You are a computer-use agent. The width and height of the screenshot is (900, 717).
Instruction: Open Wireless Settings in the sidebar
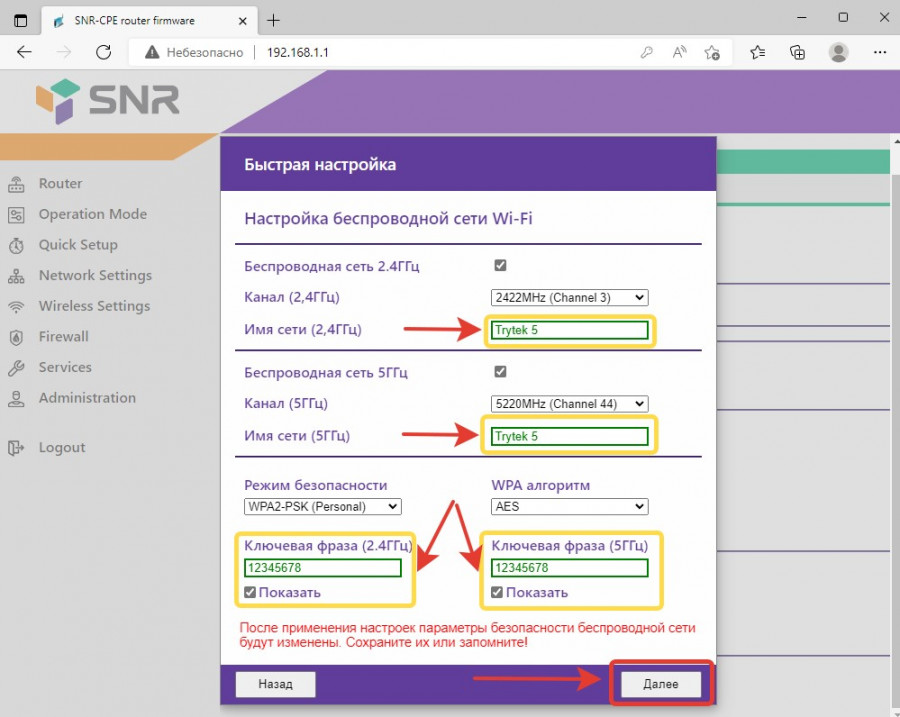coord(94,306)
